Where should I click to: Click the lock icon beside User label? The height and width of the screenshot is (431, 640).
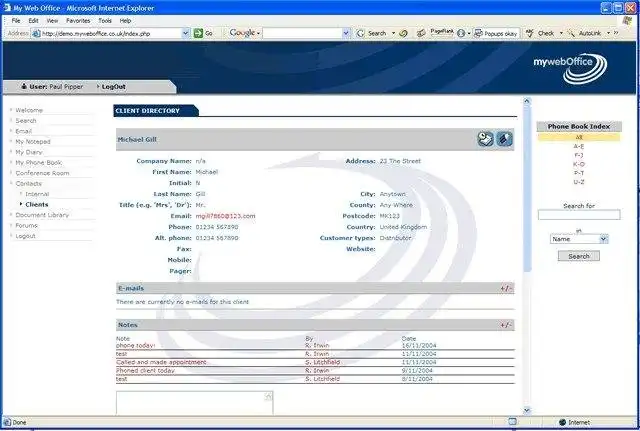(x=24, y=86)
